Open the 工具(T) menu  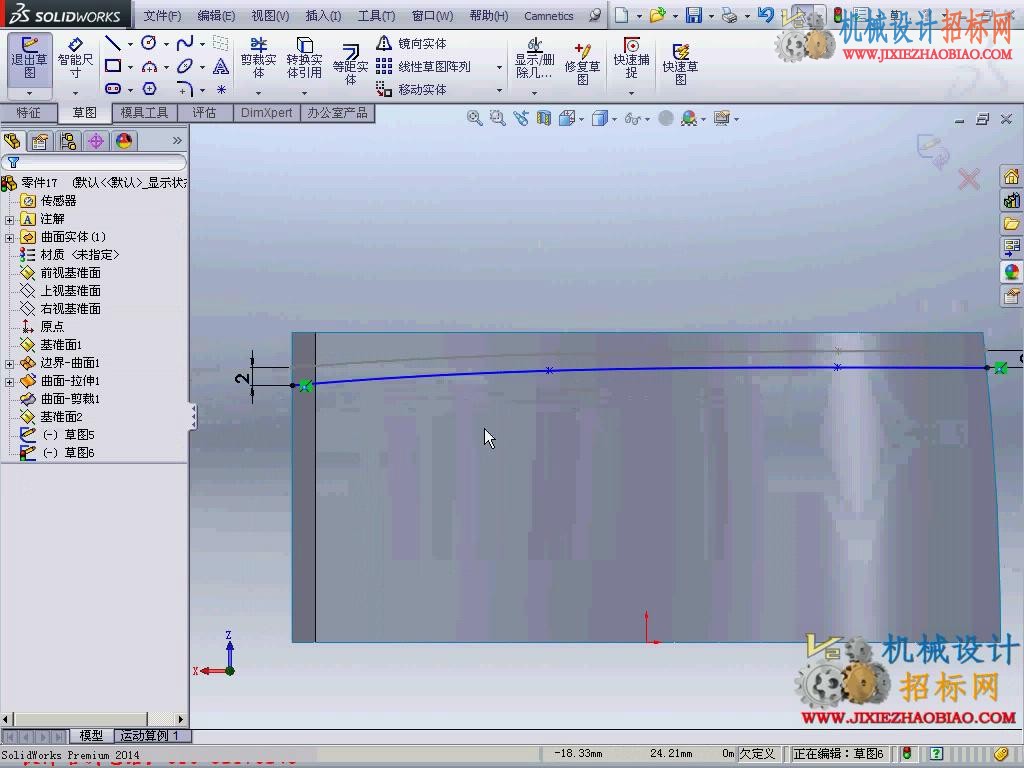tap(376, 16)
